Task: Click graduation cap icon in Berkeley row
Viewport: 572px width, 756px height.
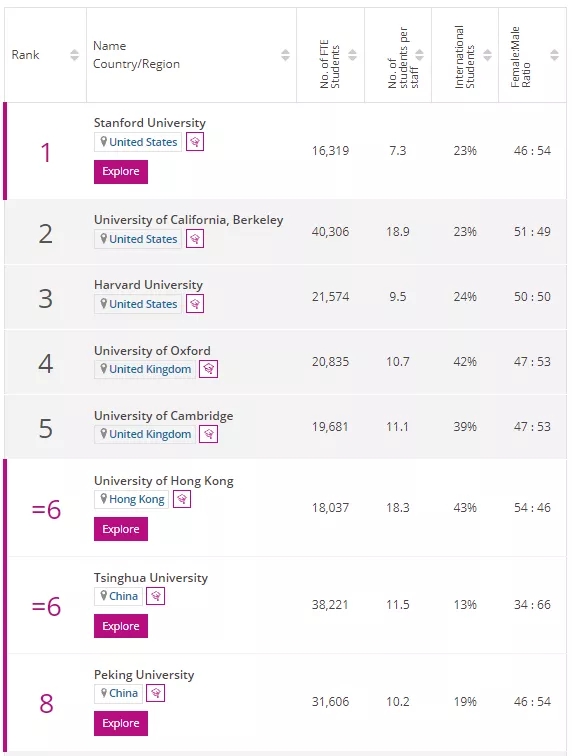Action: coord(195,239)
